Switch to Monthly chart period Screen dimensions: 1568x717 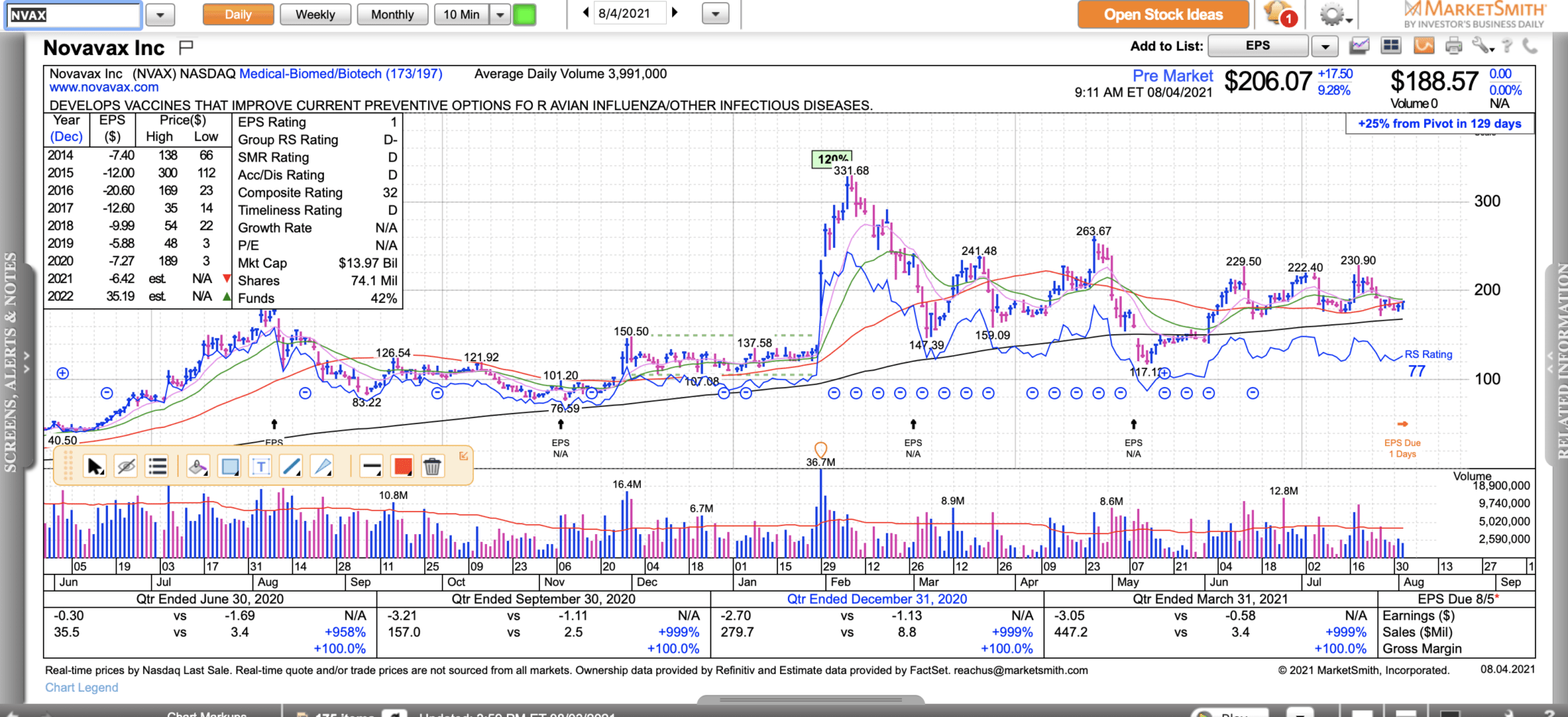pos(393,15)
